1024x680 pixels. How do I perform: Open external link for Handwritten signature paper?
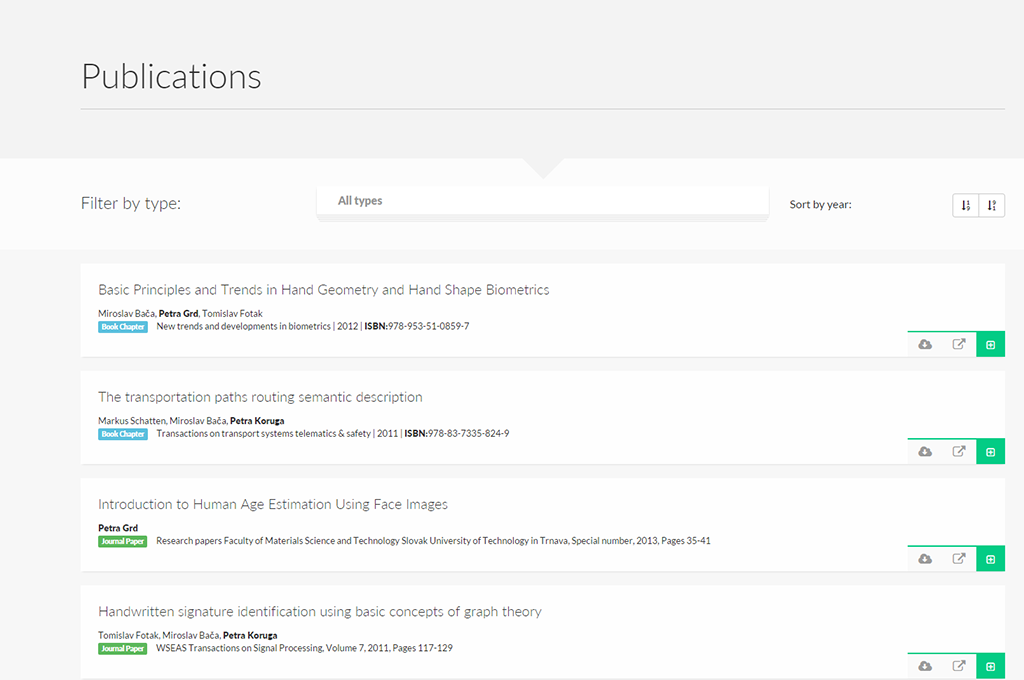click(958, 666)
